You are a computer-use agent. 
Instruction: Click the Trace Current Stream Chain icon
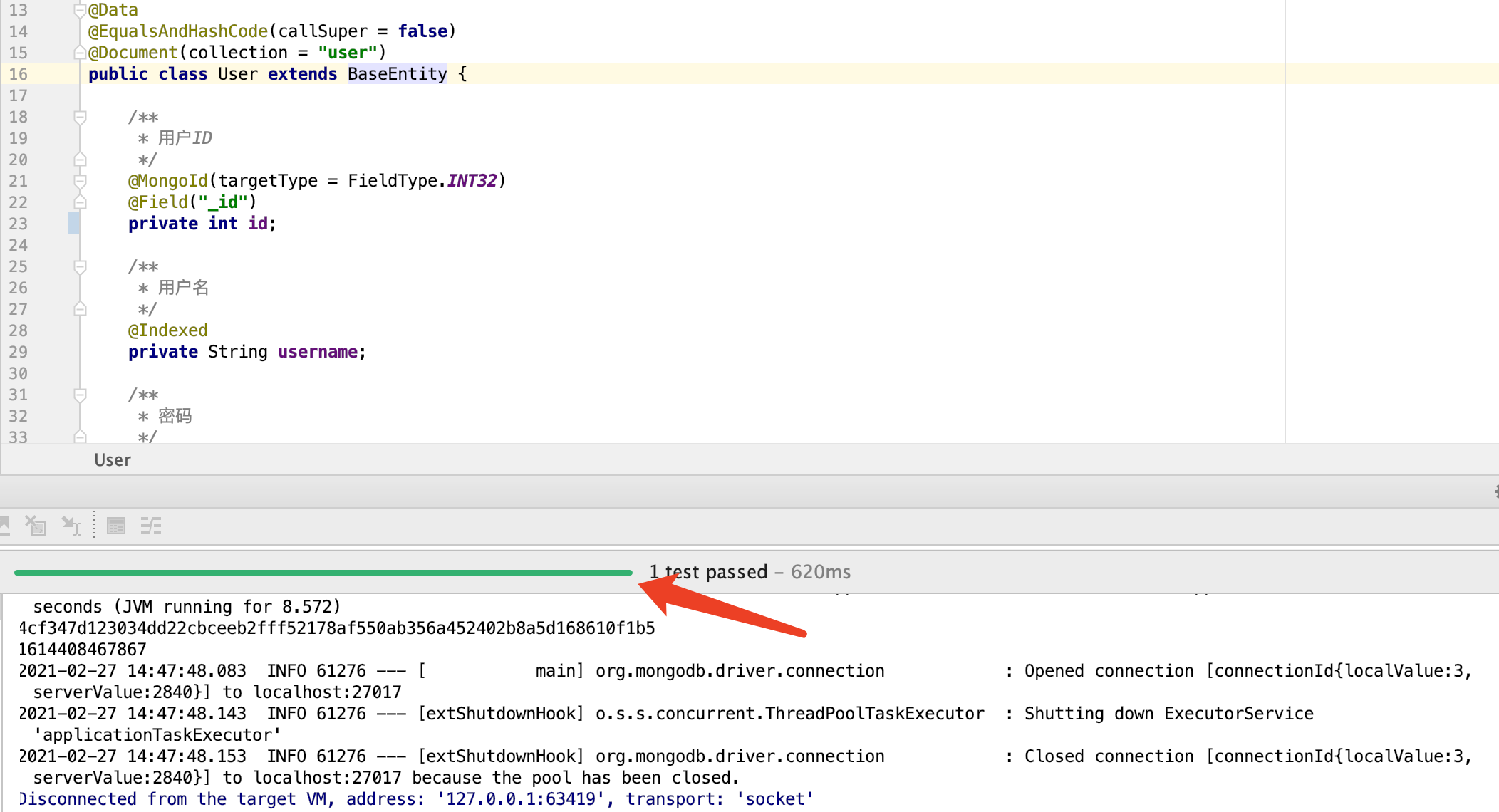151,526
